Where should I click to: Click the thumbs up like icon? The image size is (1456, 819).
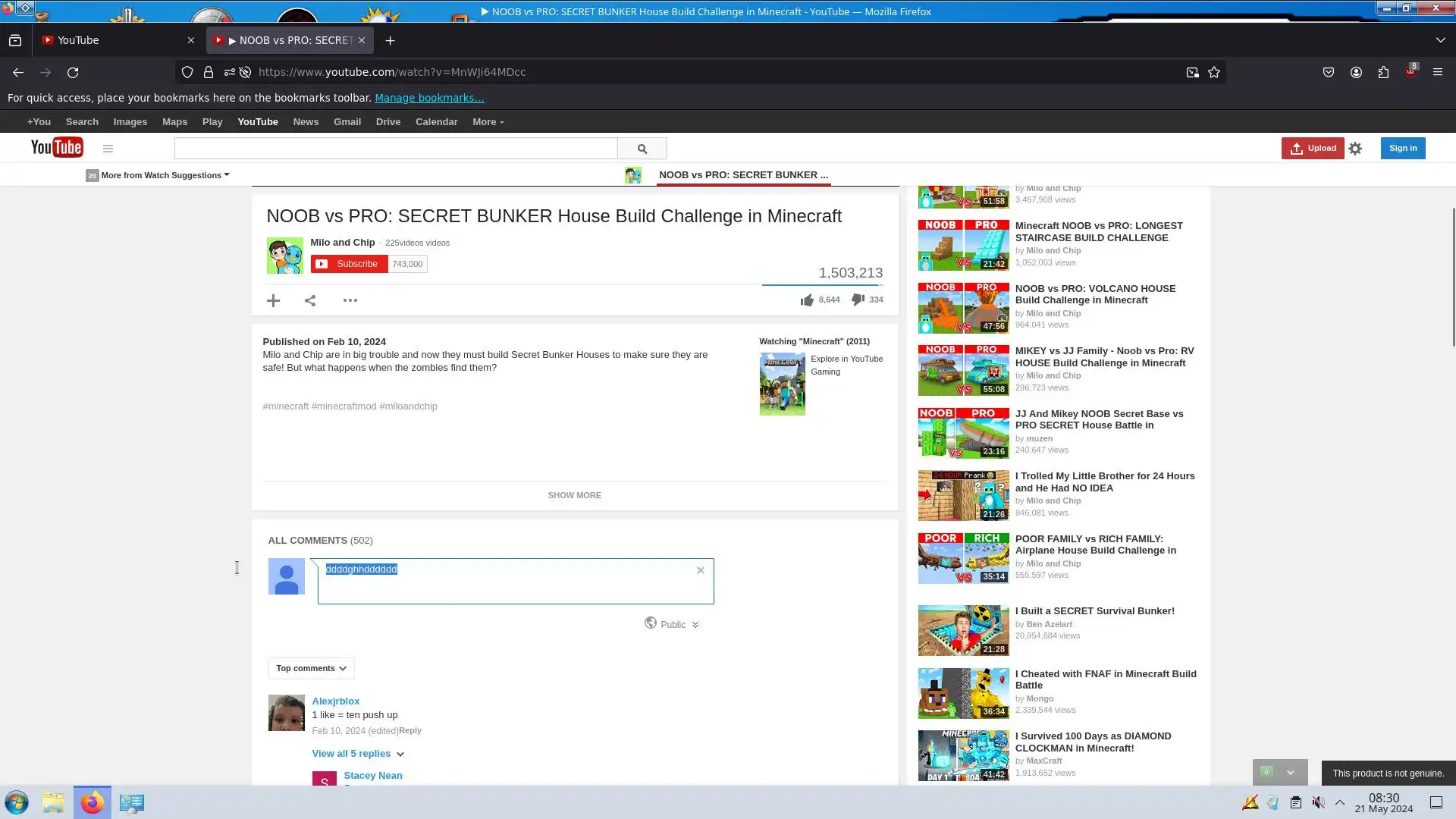[807, 300]
